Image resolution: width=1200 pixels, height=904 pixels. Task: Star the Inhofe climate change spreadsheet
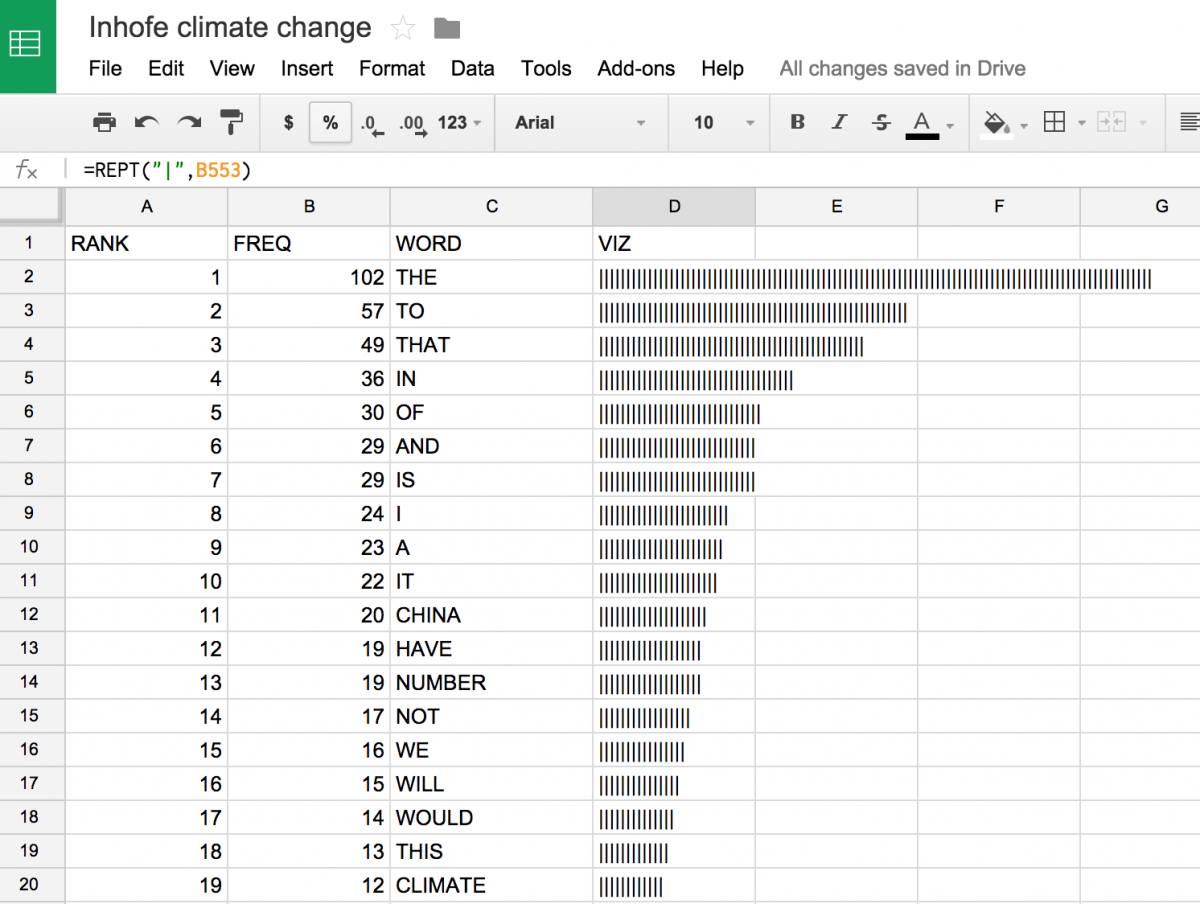click(401, 28)
